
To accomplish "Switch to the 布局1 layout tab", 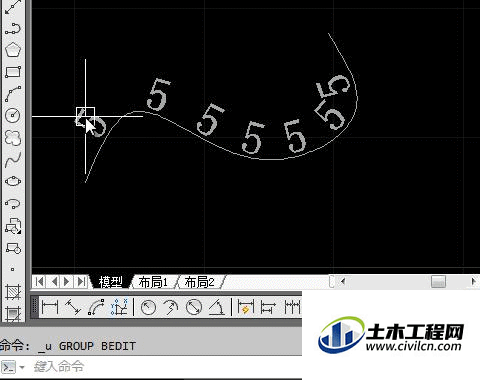I will (153, 282).
